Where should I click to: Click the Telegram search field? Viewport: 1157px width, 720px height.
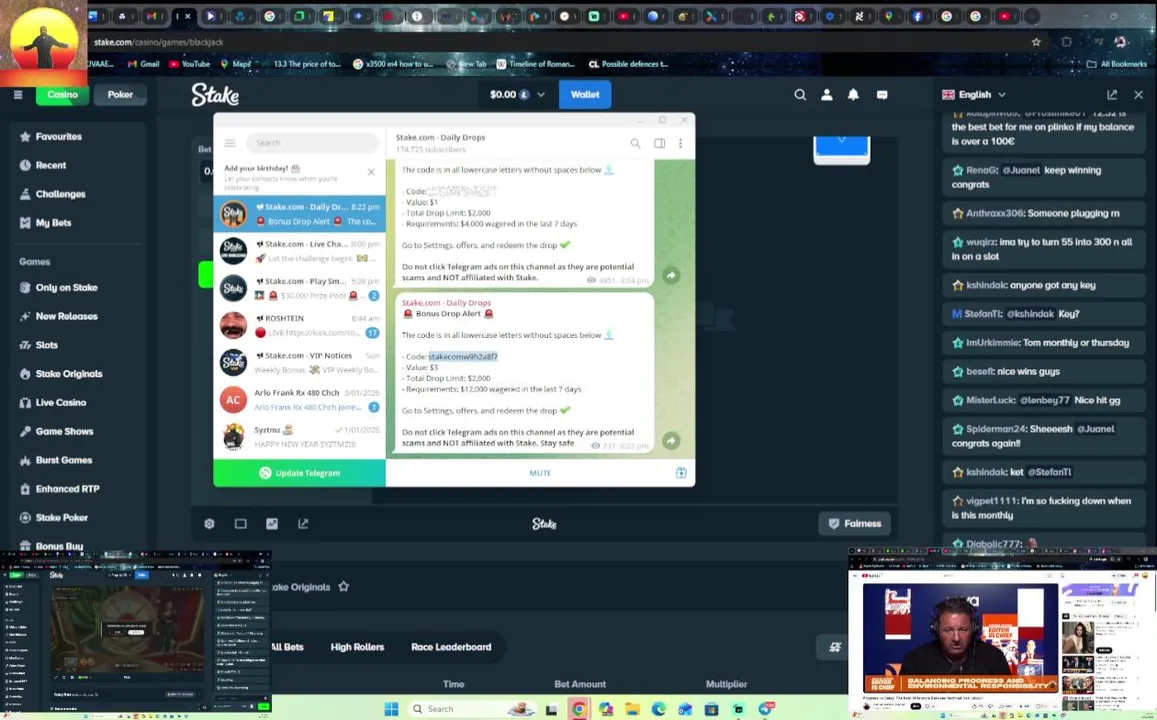tap(312, 143)
